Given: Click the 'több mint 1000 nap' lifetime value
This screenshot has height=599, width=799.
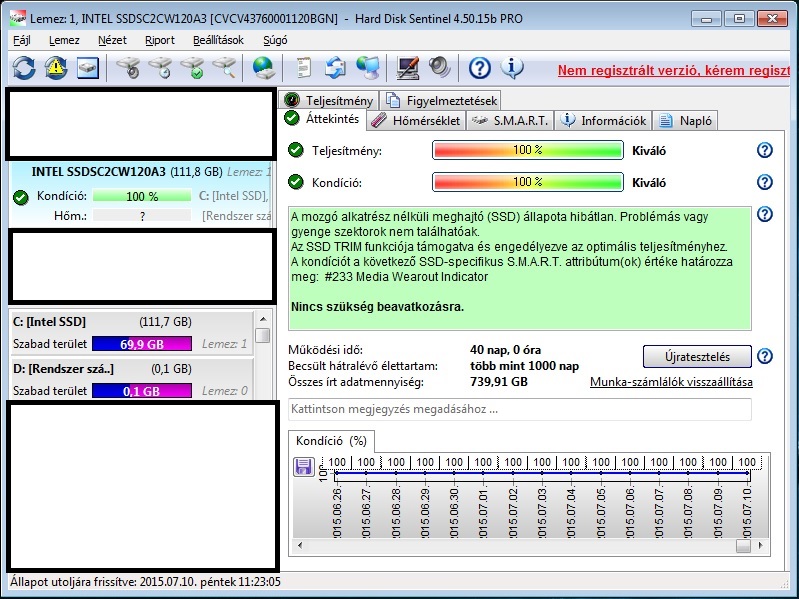Looking at the screenshot, I should point(524,366).
